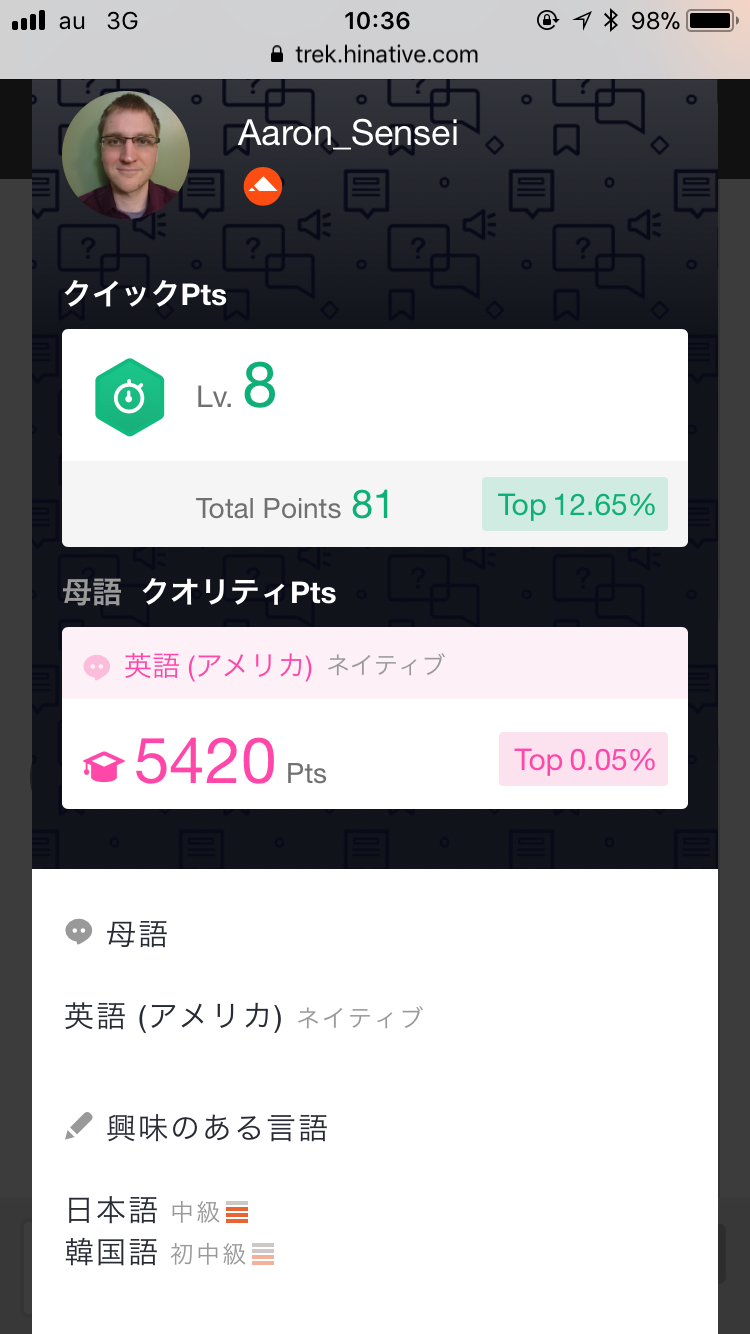Click the Korean level bars icon
The height and width of the screenshot is (1334, 750).
click(263, 1253)
